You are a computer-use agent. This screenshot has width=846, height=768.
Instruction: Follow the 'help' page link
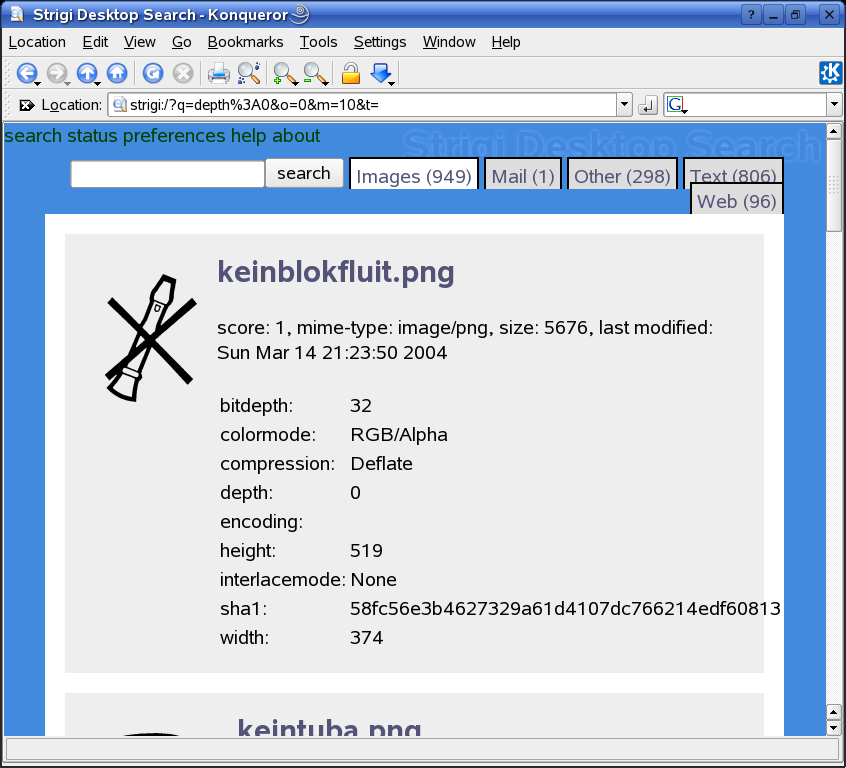pyautogui.click(x=249, y=135)
